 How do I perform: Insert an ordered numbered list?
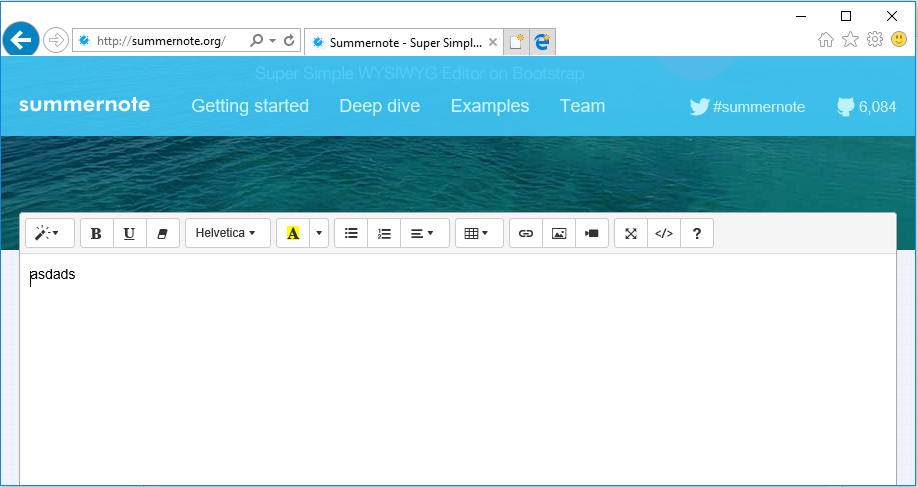pyautogui.click(x=384, y=233)
